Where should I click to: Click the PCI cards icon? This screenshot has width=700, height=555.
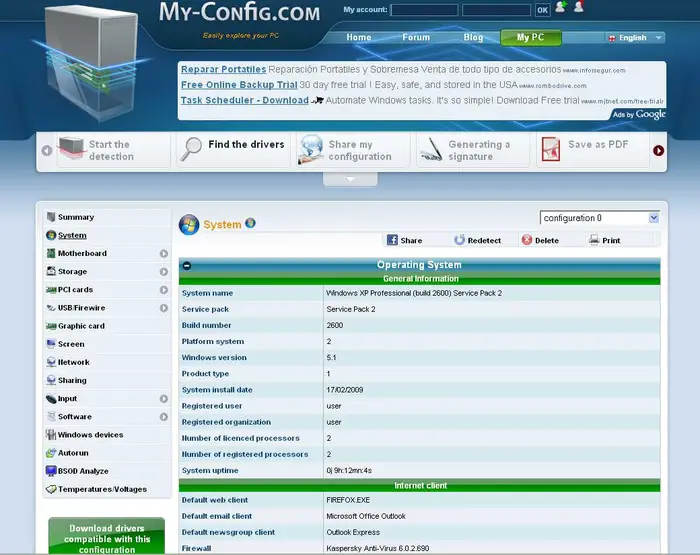(x=51, y=290)
